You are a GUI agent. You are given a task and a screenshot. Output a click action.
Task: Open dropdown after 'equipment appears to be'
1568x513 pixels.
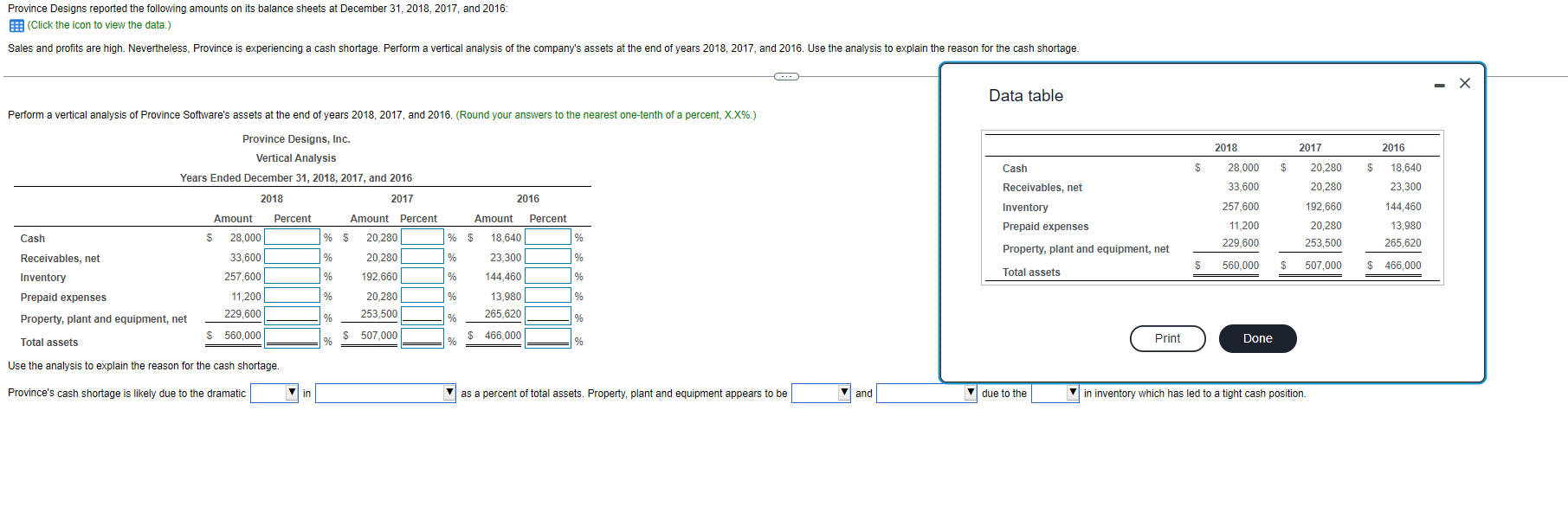click(821, 393)
